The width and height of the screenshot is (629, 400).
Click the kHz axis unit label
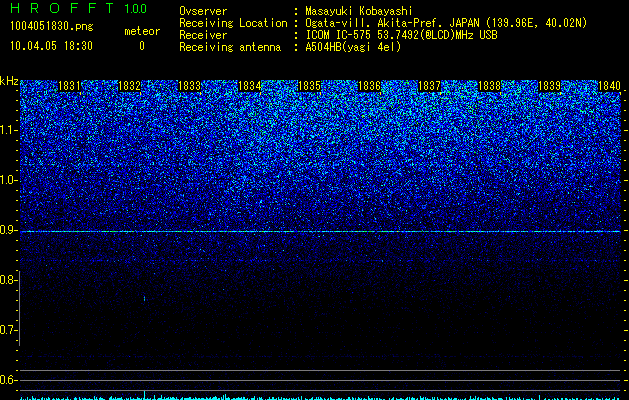[9, 81]
